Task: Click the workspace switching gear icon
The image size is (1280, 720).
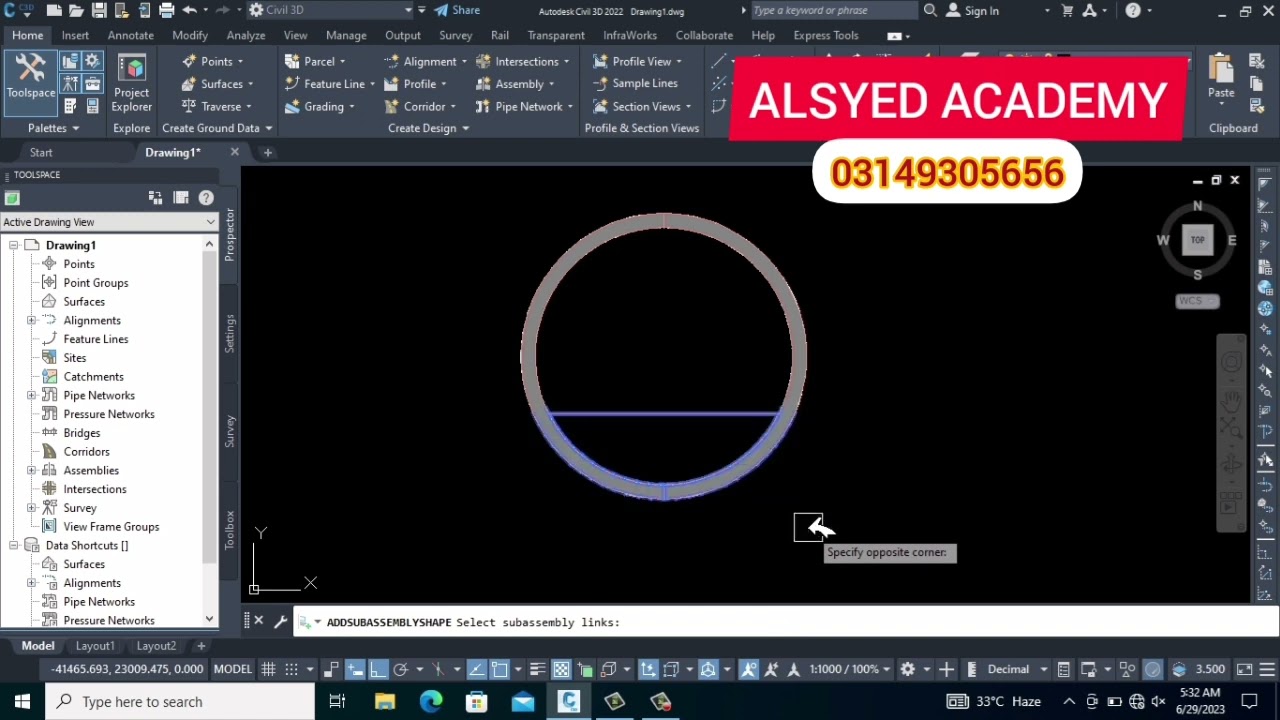Action: [x=907, y=669]
